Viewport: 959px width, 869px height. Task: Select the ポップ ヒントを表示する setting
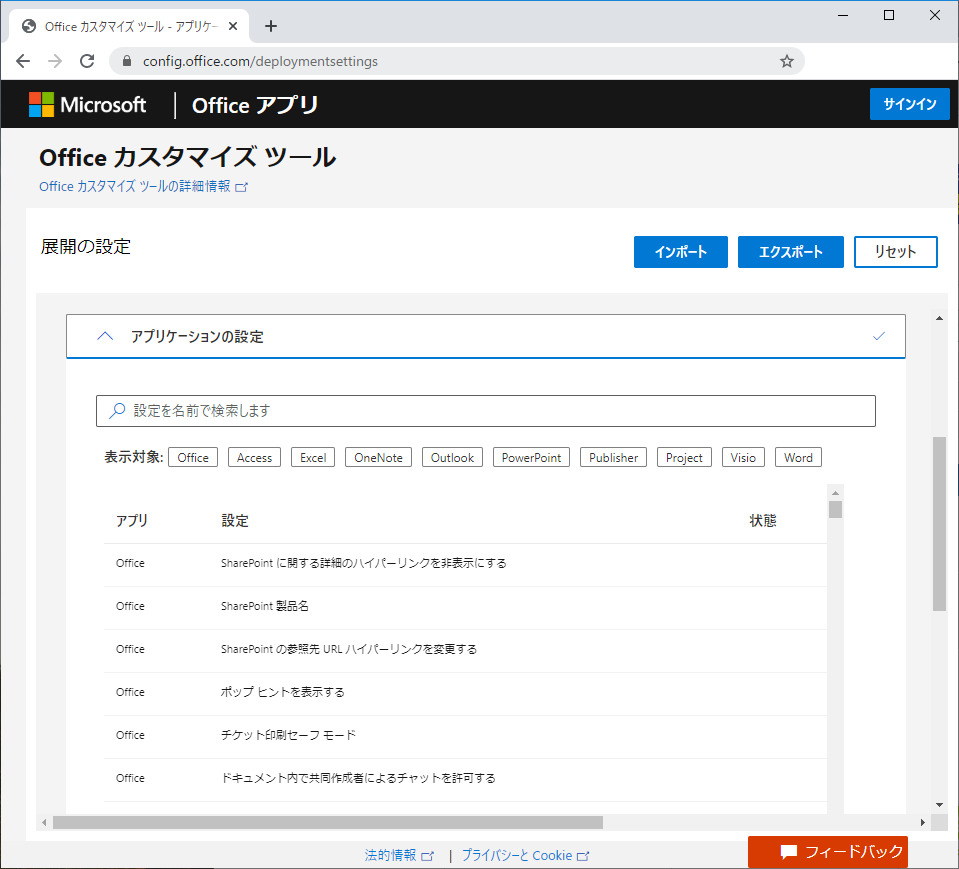(x=465, y=694)
